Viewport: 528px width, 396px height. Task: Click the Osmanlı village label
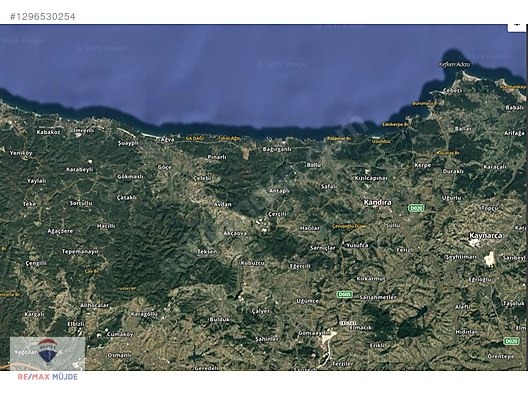click(120, 355)
